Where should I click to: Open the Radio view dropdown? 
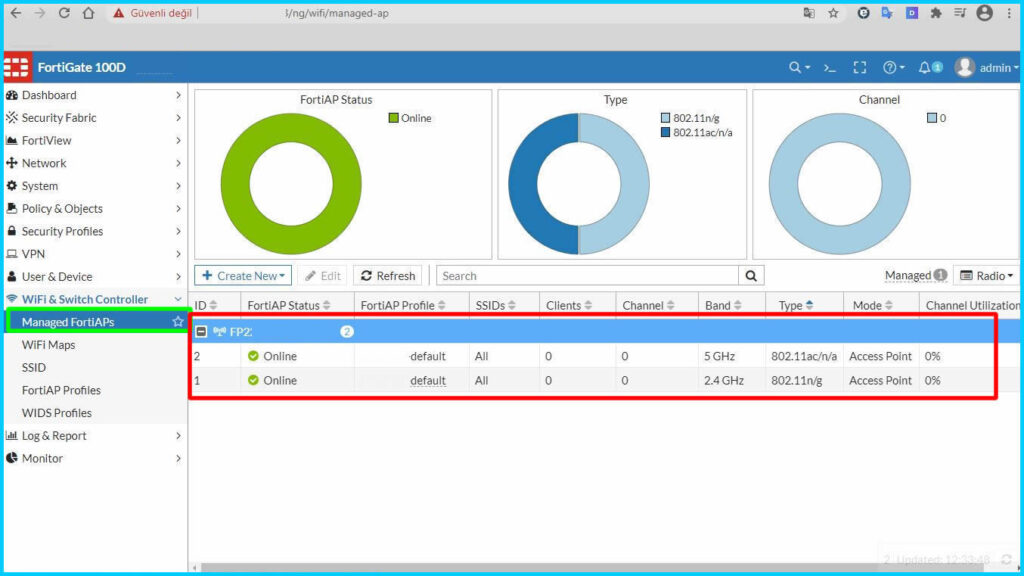pos(986,276)
